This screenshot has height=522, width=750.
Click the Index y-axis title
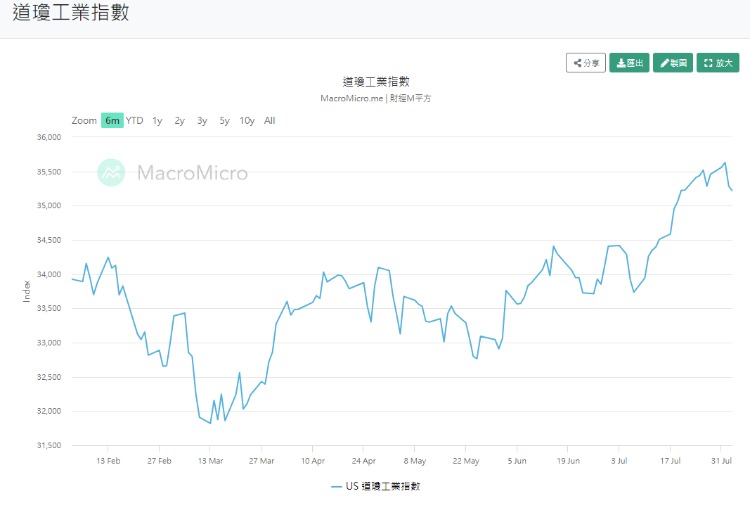[27, 291]
